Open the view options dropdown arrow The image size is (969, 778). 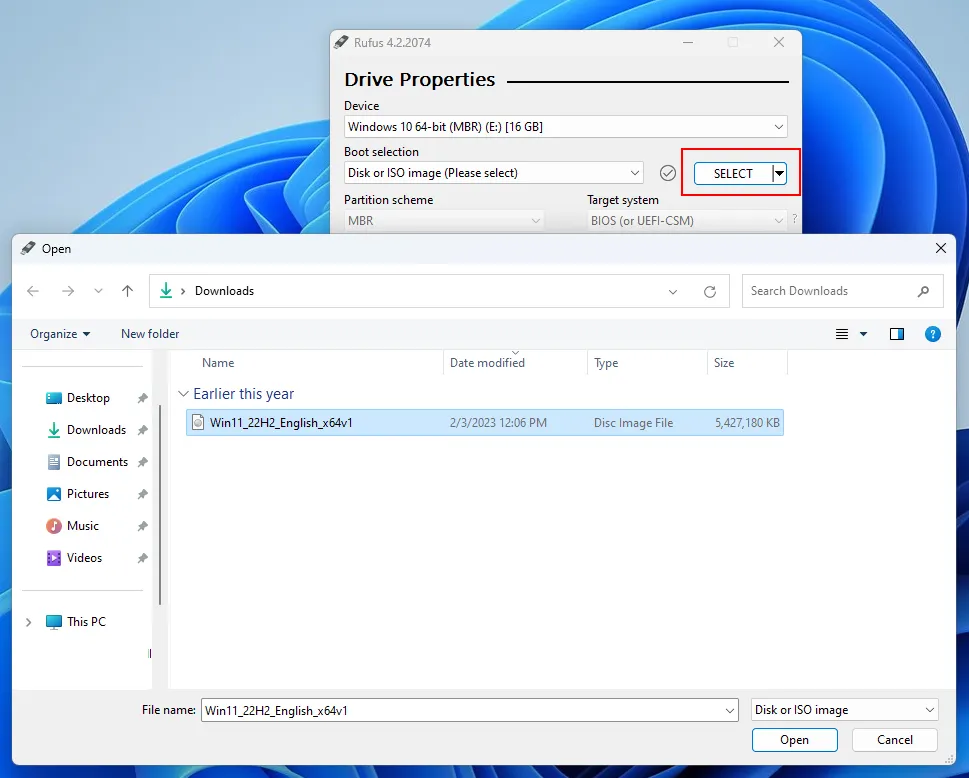(x=863, y=334)
